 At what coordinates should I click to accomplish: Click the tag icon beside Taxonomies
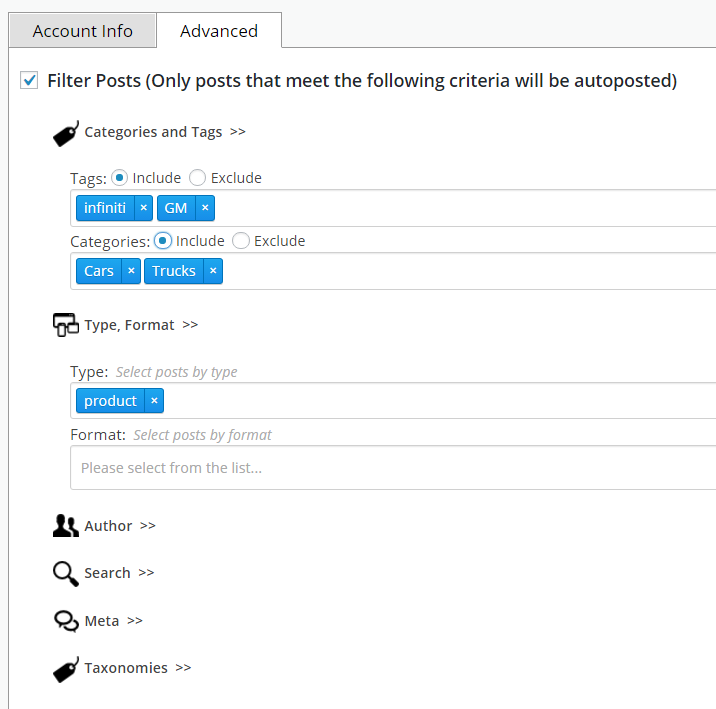(66, 670)
